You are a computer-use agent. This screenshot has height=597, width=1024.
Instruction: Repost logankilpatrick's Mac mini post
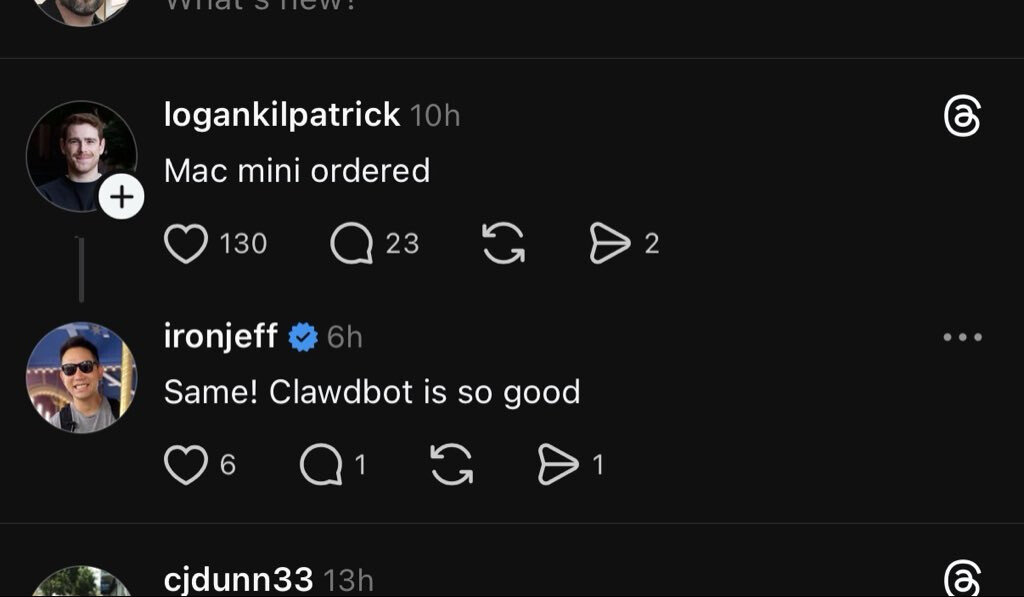point(504,244)
